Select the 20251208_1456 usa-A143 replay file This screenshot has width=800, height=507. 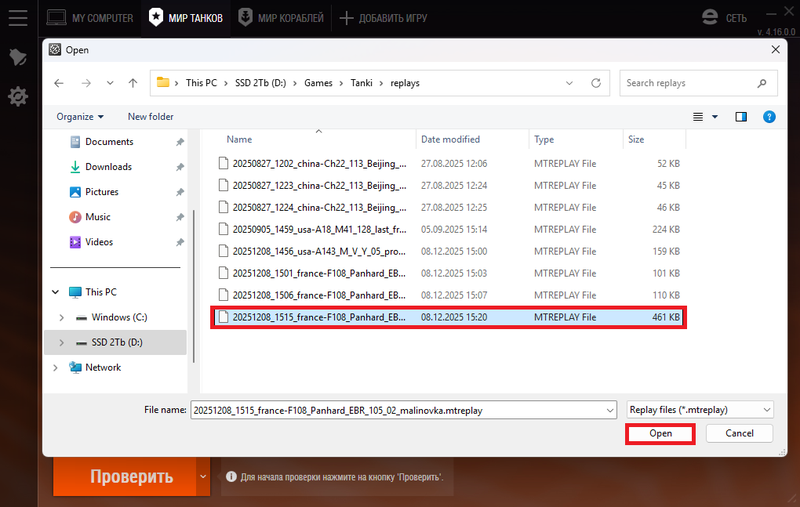coord(448,251)
